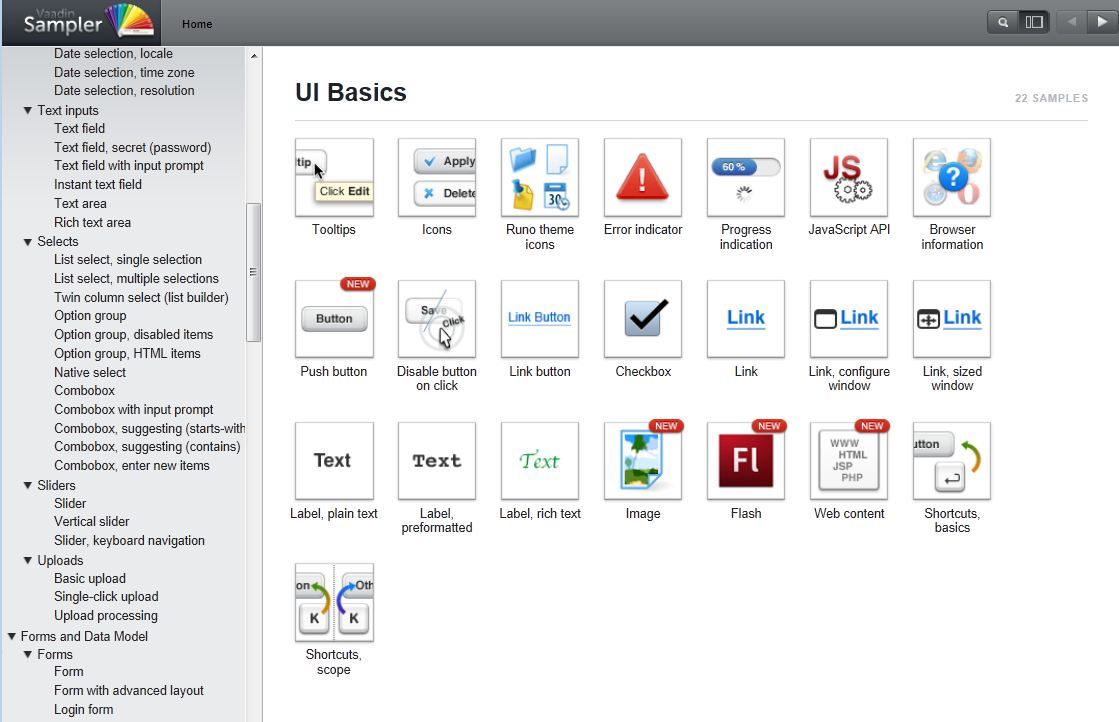The image size is (1119, 722).
Task: Click the Tooltips sample caption
Action: [333, 230]
